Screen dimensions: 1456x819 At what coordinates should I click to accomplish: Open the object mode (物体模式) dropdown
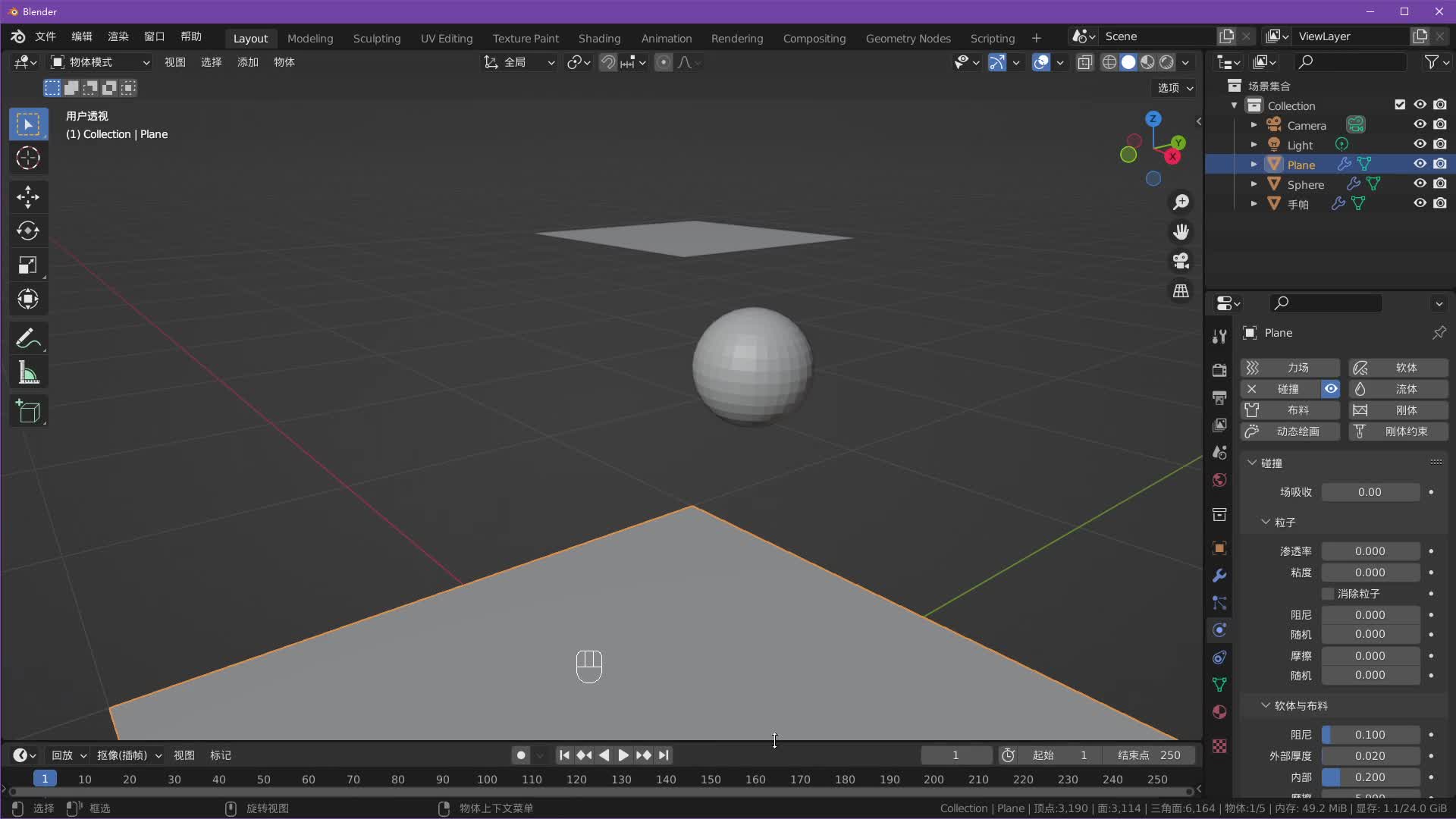coord(100,62)
